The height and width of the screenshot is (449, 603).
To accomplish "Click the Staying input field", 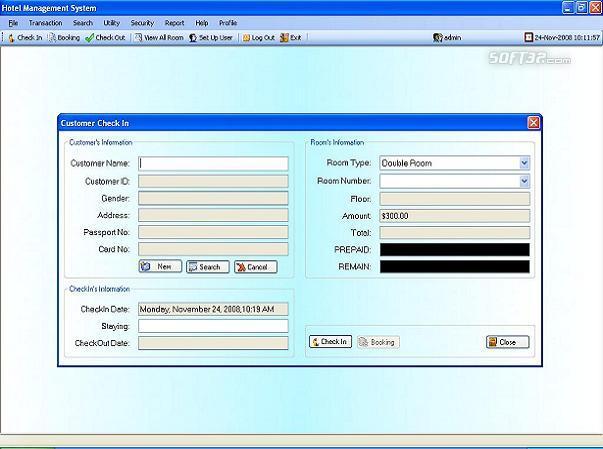I will point(213,326).
